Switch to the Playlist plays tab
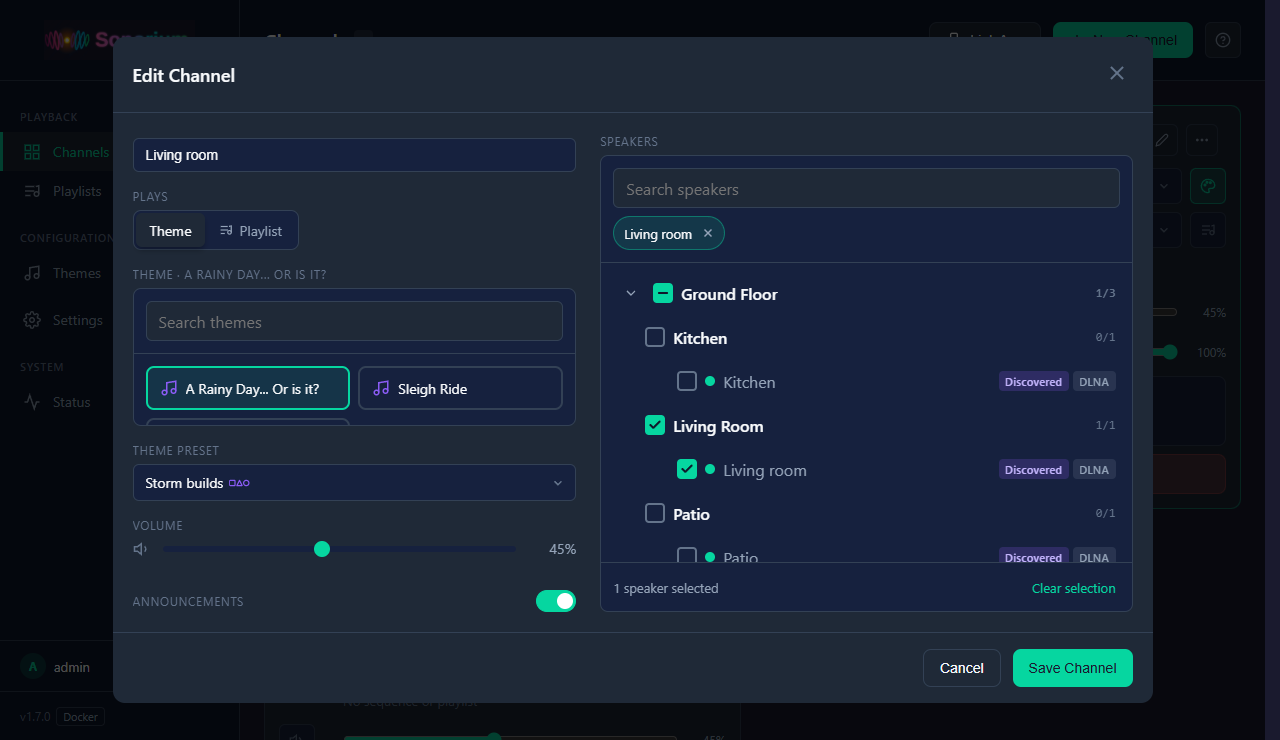This screenshot has height=740, width=1280. click(251, 231)
